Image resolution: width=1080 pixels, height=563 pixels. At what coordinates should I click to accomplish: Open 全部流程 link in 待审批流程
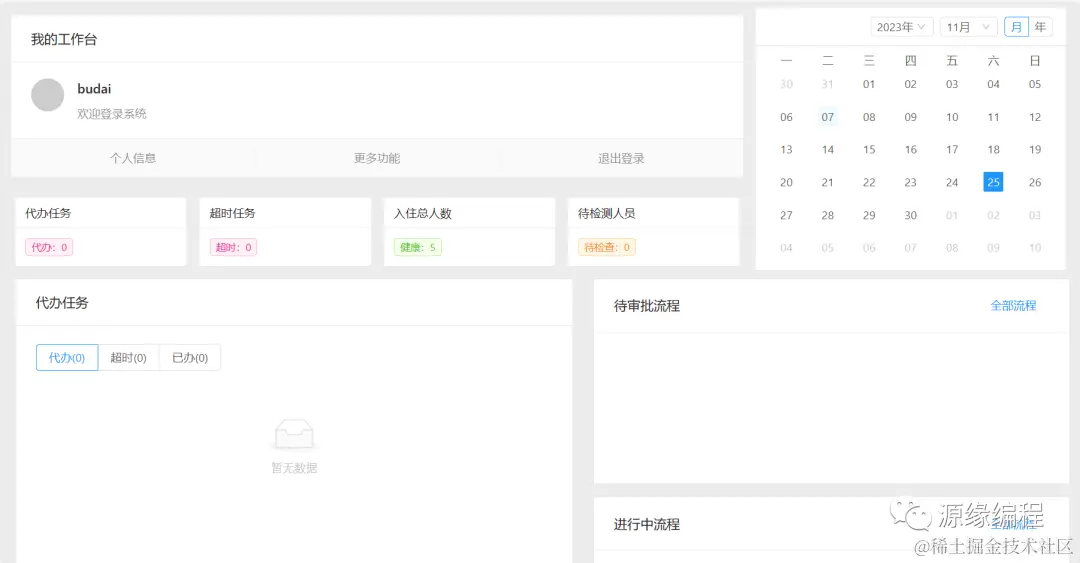pos(1013,305)
